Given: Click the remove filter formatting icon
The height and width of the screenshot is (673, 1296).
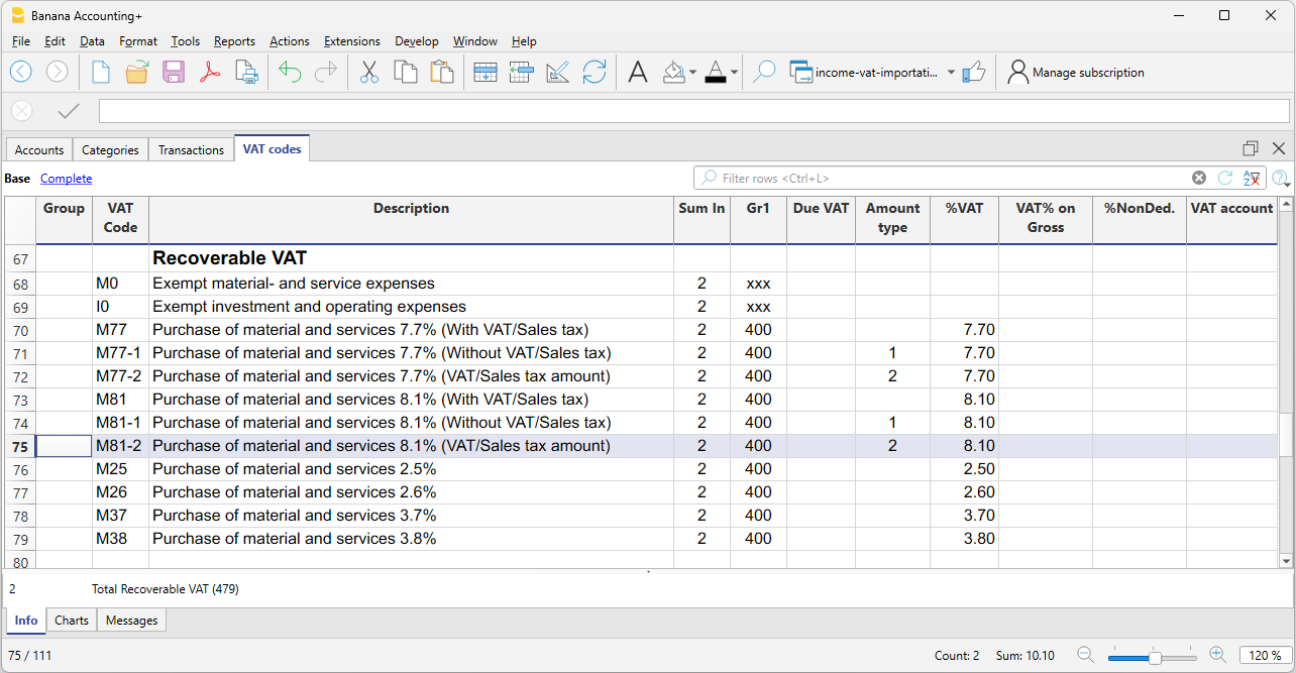Looking at the screenshot, I should tap(1251, 178).
